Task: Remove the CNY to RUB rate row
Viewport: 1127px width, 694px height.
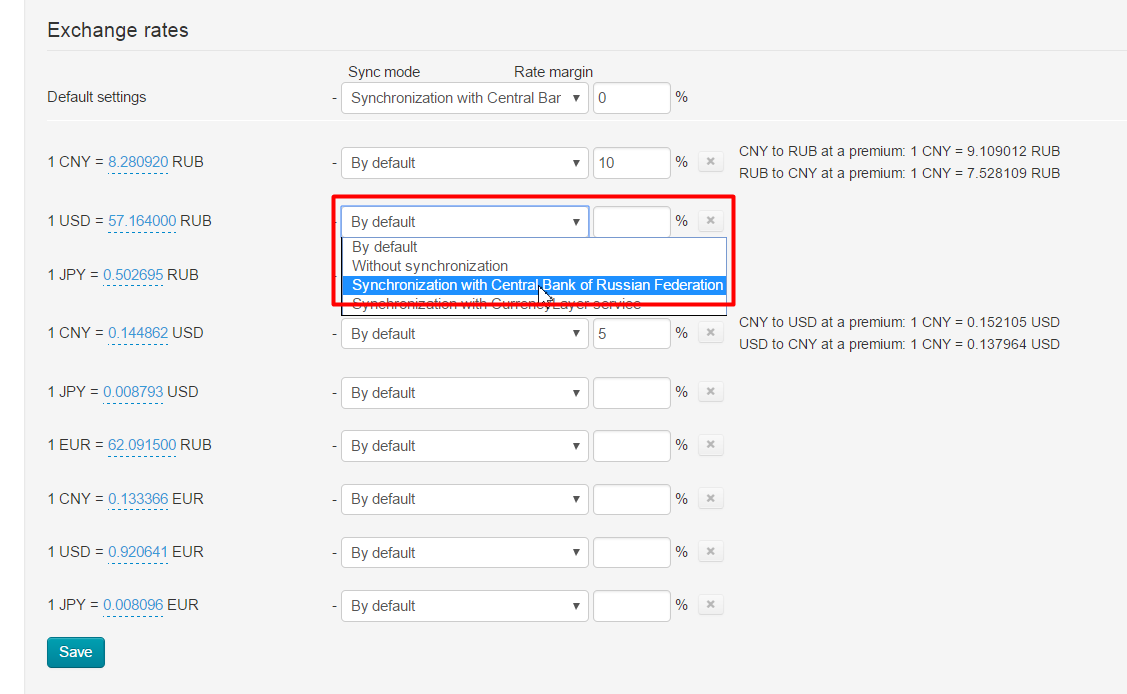Action: (x=710, y=162)
